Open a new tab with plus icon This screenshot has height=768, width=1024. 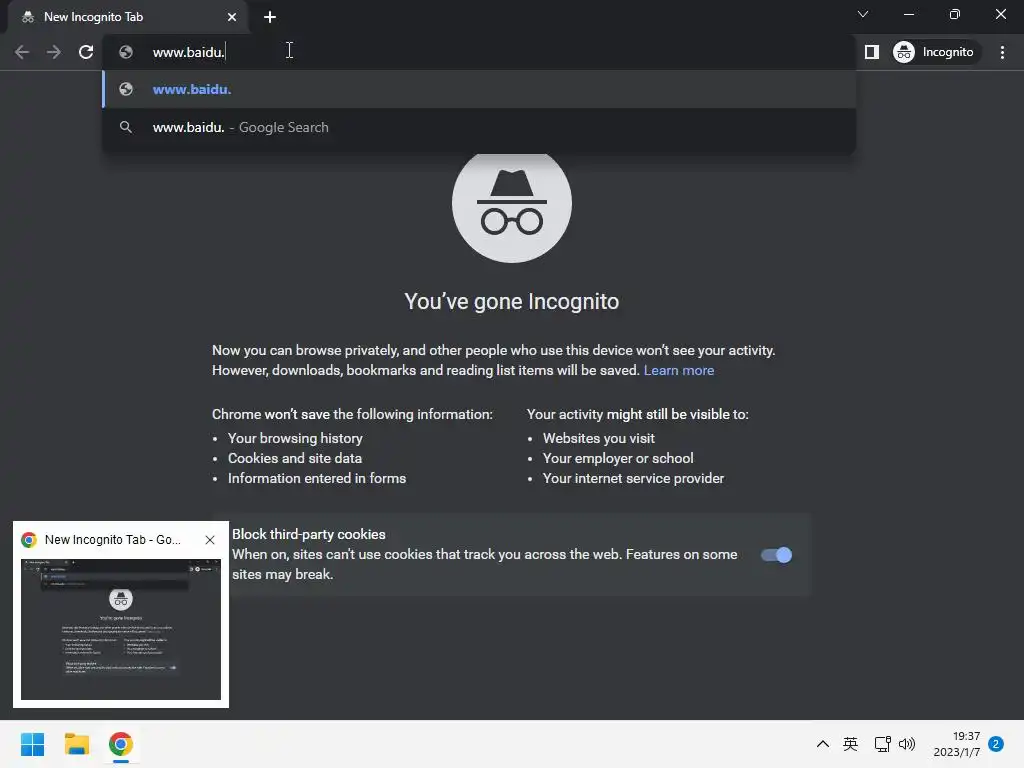coord(270,17)
